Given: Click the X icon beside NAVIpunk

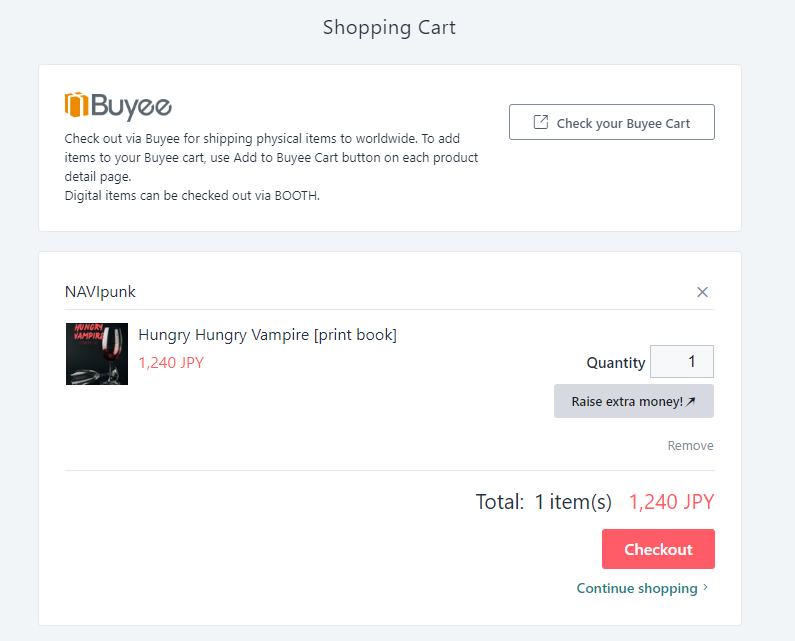Looking at the screenshot, I should tap(702, 292).
